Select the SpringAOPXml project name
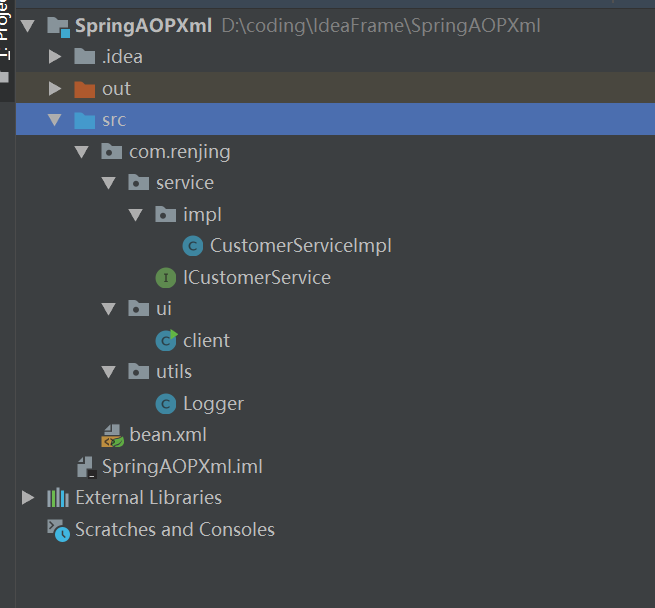This screenshot has height=608, width=655. point(143,26)
